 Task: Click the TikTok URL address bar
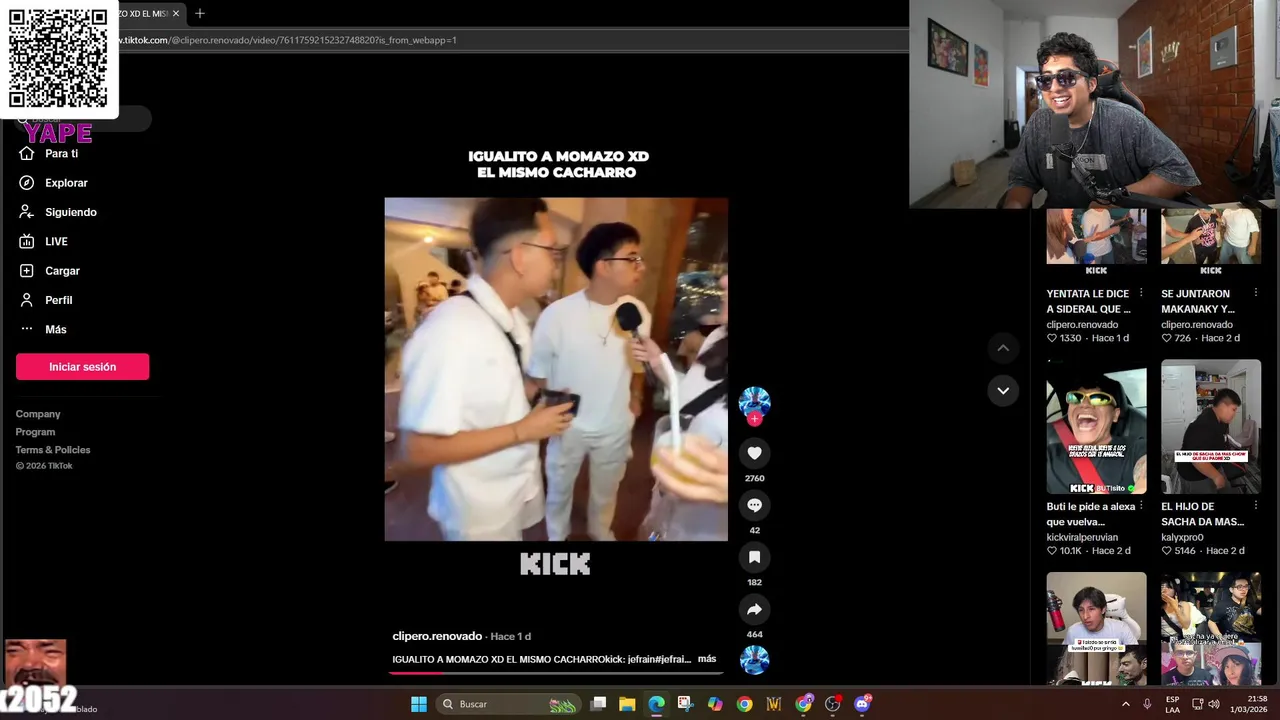(x=510, y=40)
